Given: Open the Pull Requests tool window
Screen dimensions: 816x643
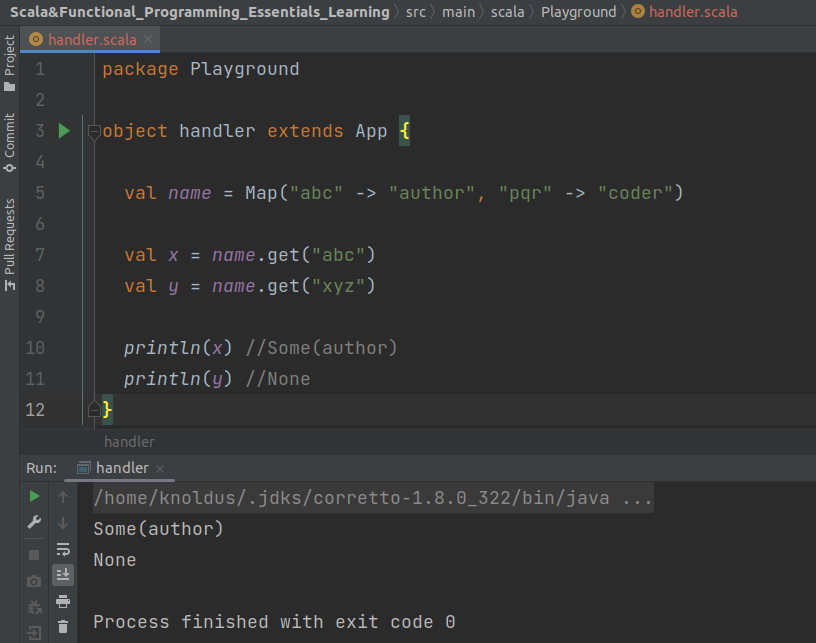Looking at the screenshot, I should click(x=9, y=245).
